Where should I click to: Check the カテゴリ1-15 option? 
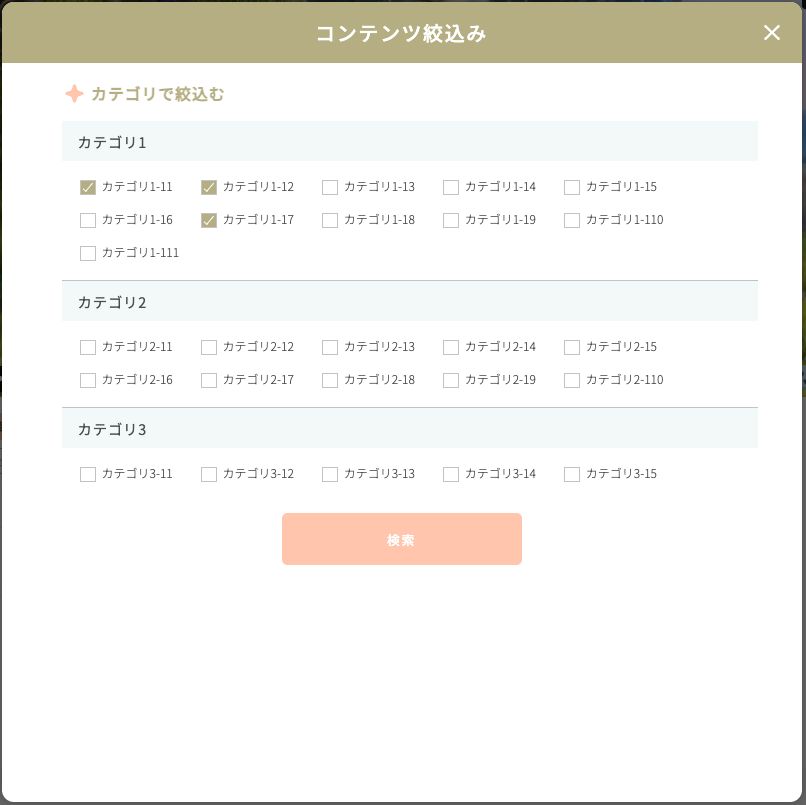pyautogui.click(x=572, y=187)
